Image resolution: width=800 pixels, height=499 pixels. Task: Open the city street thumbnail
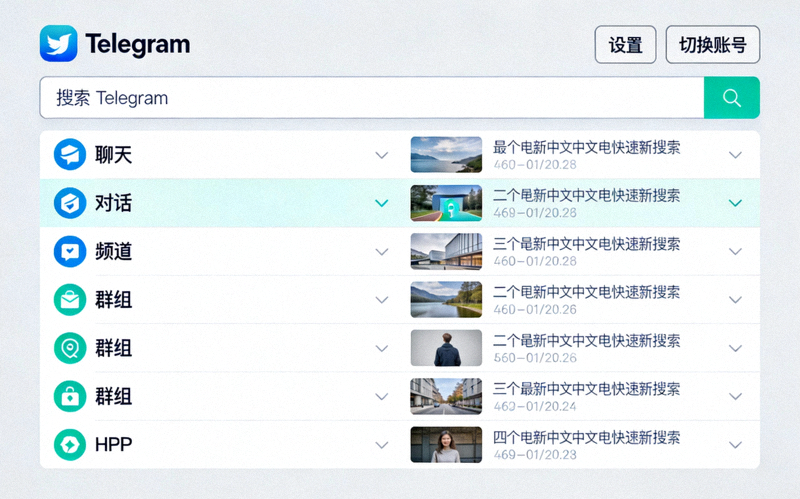click(446, 396)
